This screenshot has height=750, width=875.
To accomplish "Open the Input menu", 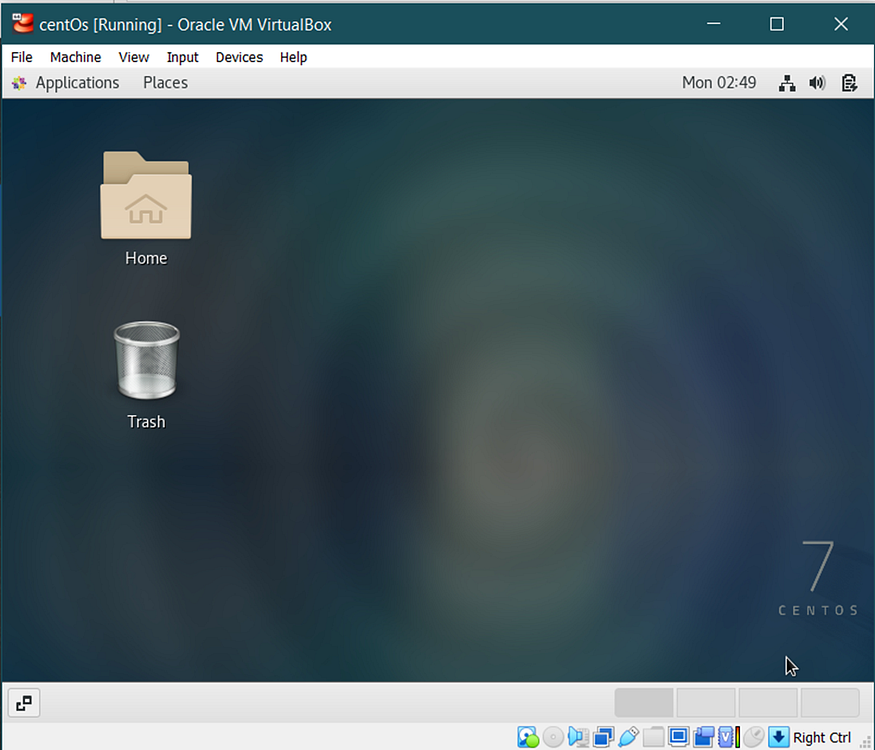I will click(x=182, y=57).
